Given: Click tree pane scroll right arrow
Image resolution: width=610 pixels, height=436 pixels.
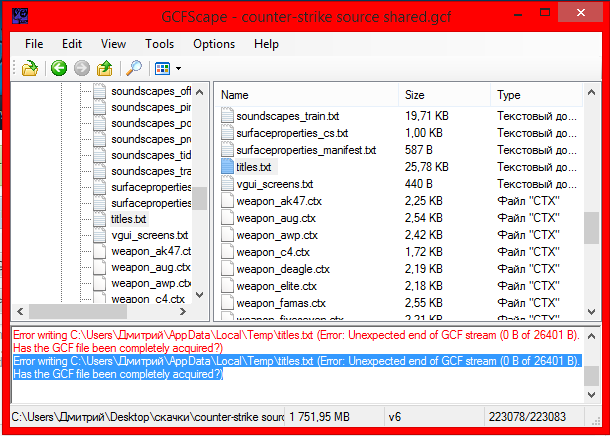Looking at the screenshot, I should 183,311.
